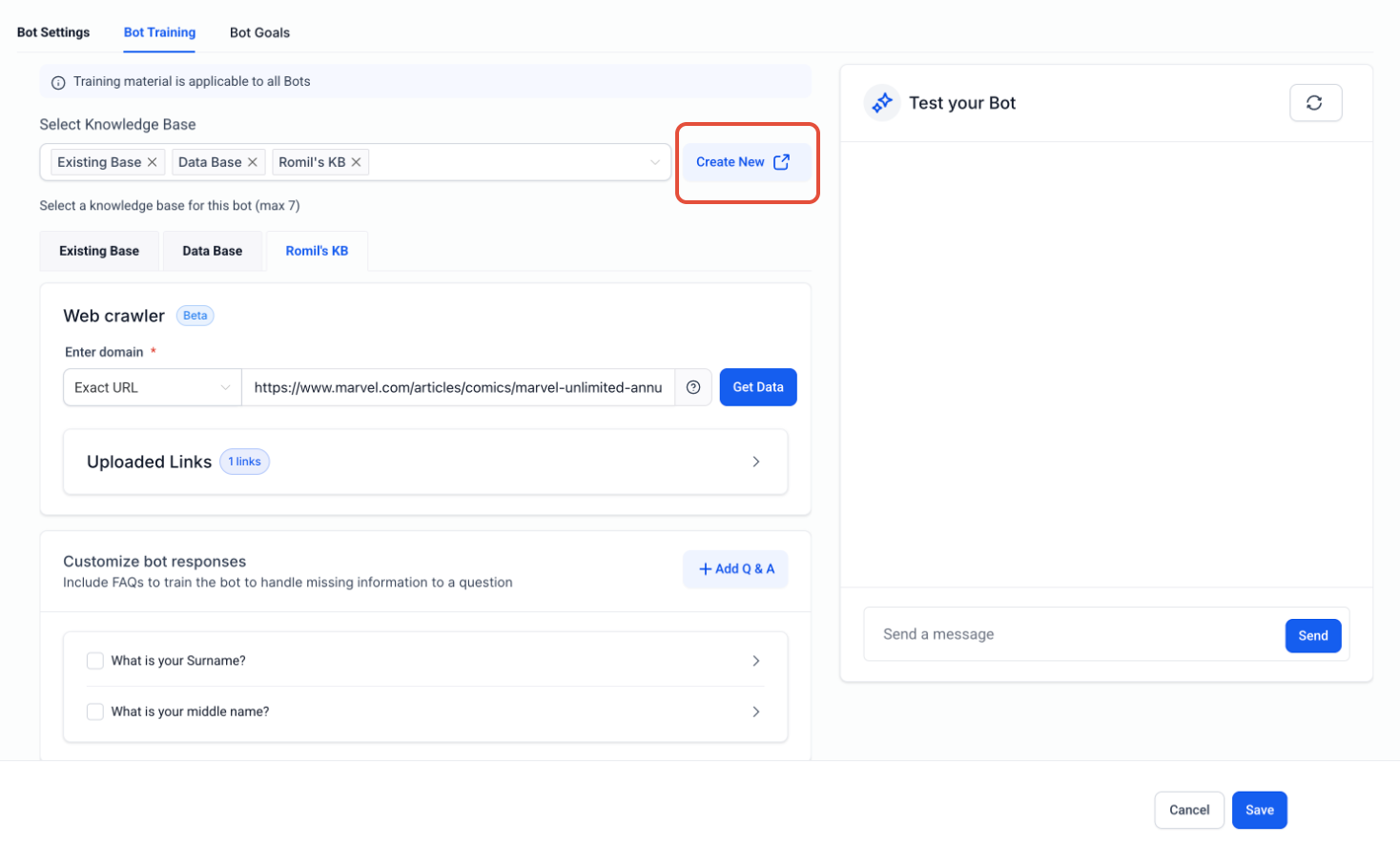Remove Romil's KB tag with X icon

click(x=356, y=162)
